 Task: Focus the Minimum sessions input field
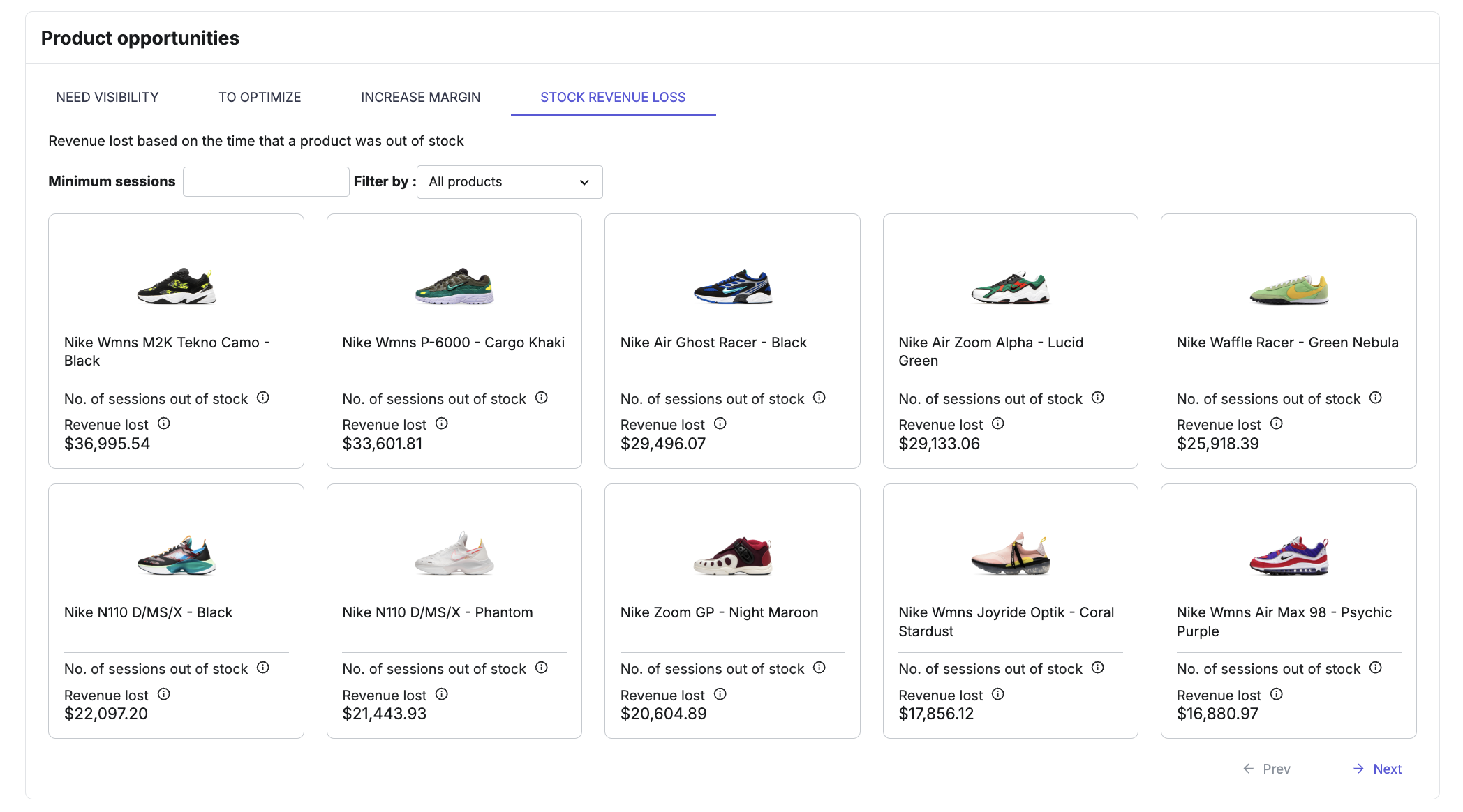(x=266, y=181)
